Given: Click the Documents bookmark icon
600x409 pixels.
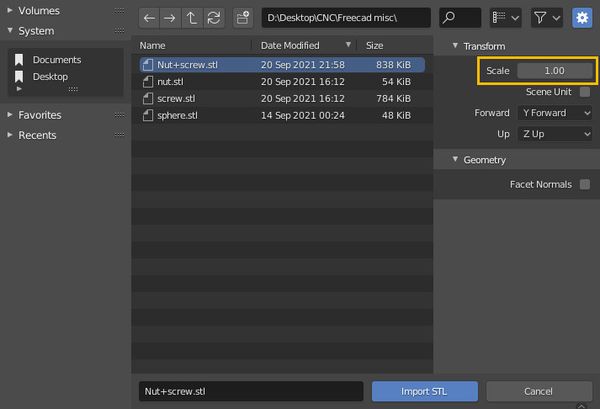Looking at the screenshot, I should click(19, 60).
